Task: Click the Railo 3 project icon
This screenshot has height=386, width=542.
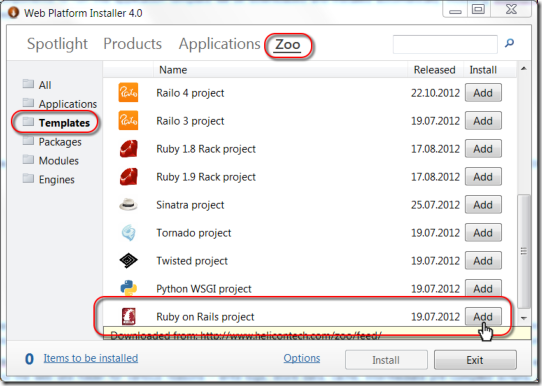Action: [x=128, y=121]
